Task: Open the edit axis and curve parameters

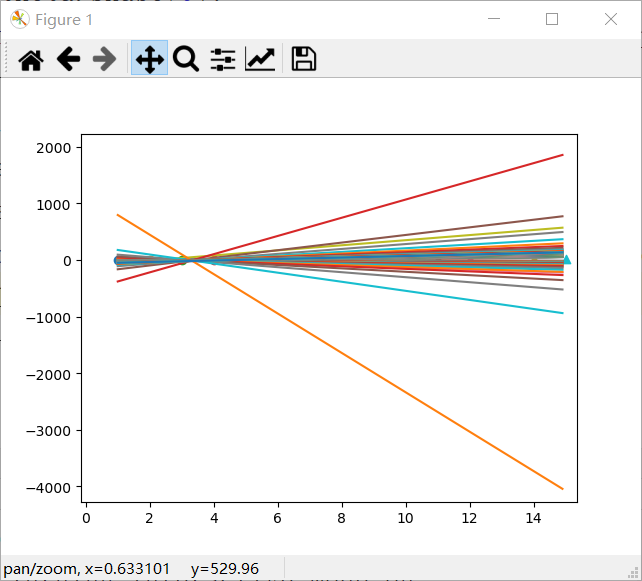Action: [x=261, y=60]
